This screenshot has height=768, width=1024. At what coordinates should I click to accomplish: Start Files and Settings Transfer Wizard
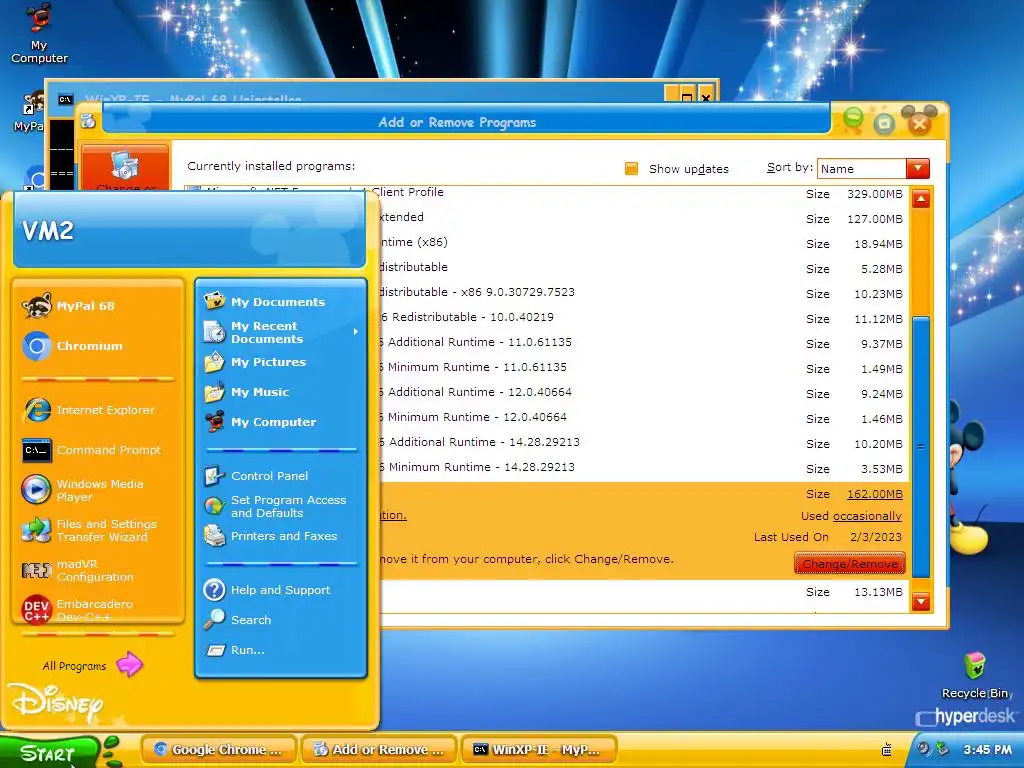98,530
